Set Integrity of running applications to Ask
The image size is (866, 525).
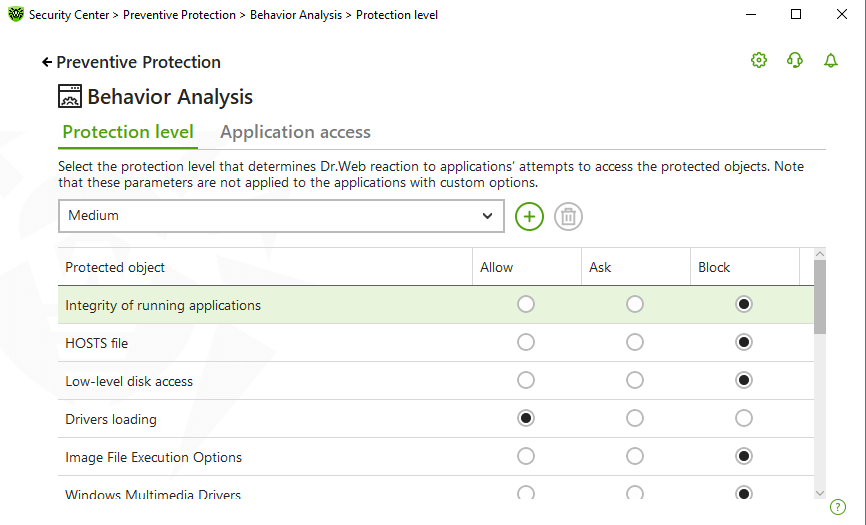coord(635,304)
